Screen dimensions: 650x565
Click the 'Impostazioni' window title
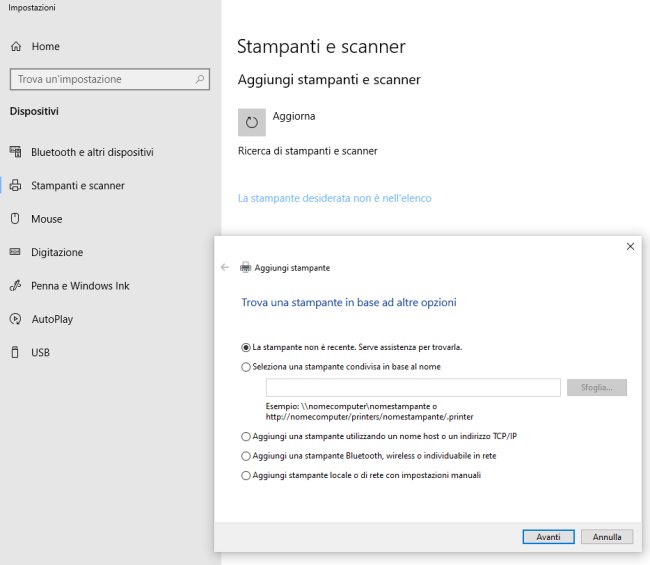click(x=32, y=7)
